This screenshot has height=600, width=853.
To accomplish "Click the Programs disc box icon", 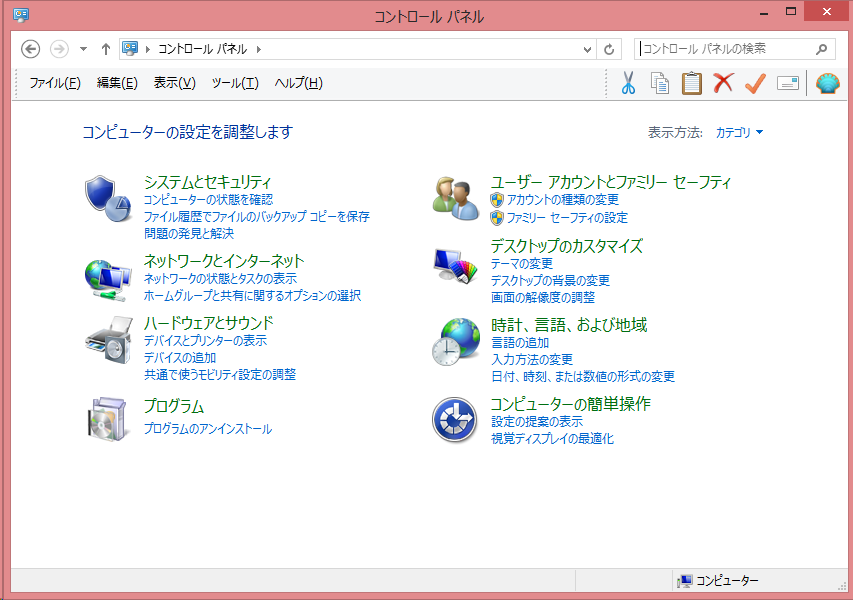I will tap(107, 418).
